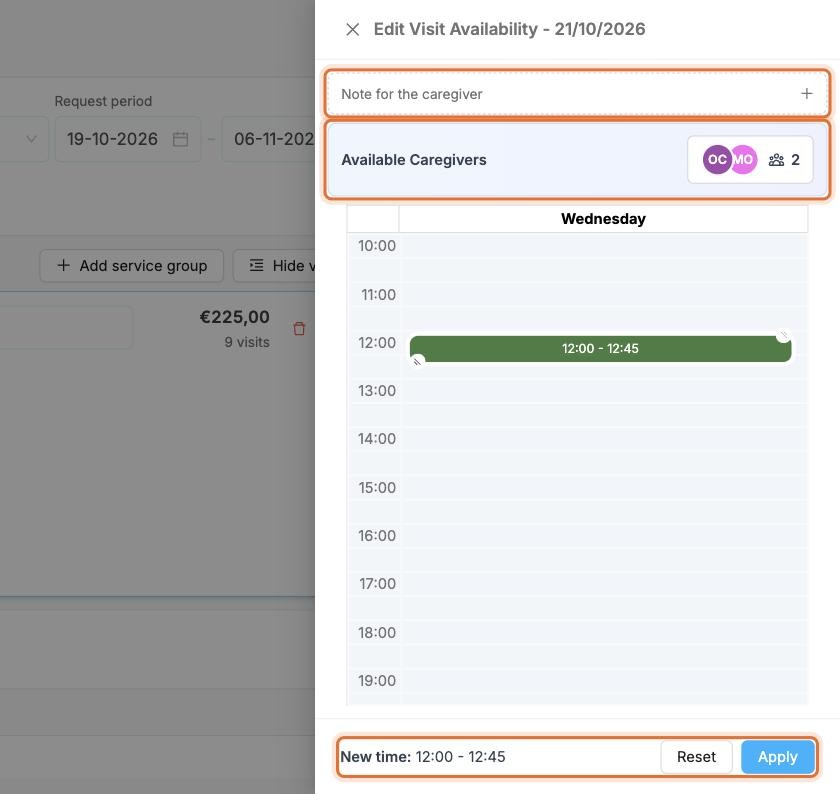The width and height of the screenshot is (840, 794).
Task: Click the Reset button
Action: tap(696, 756)
